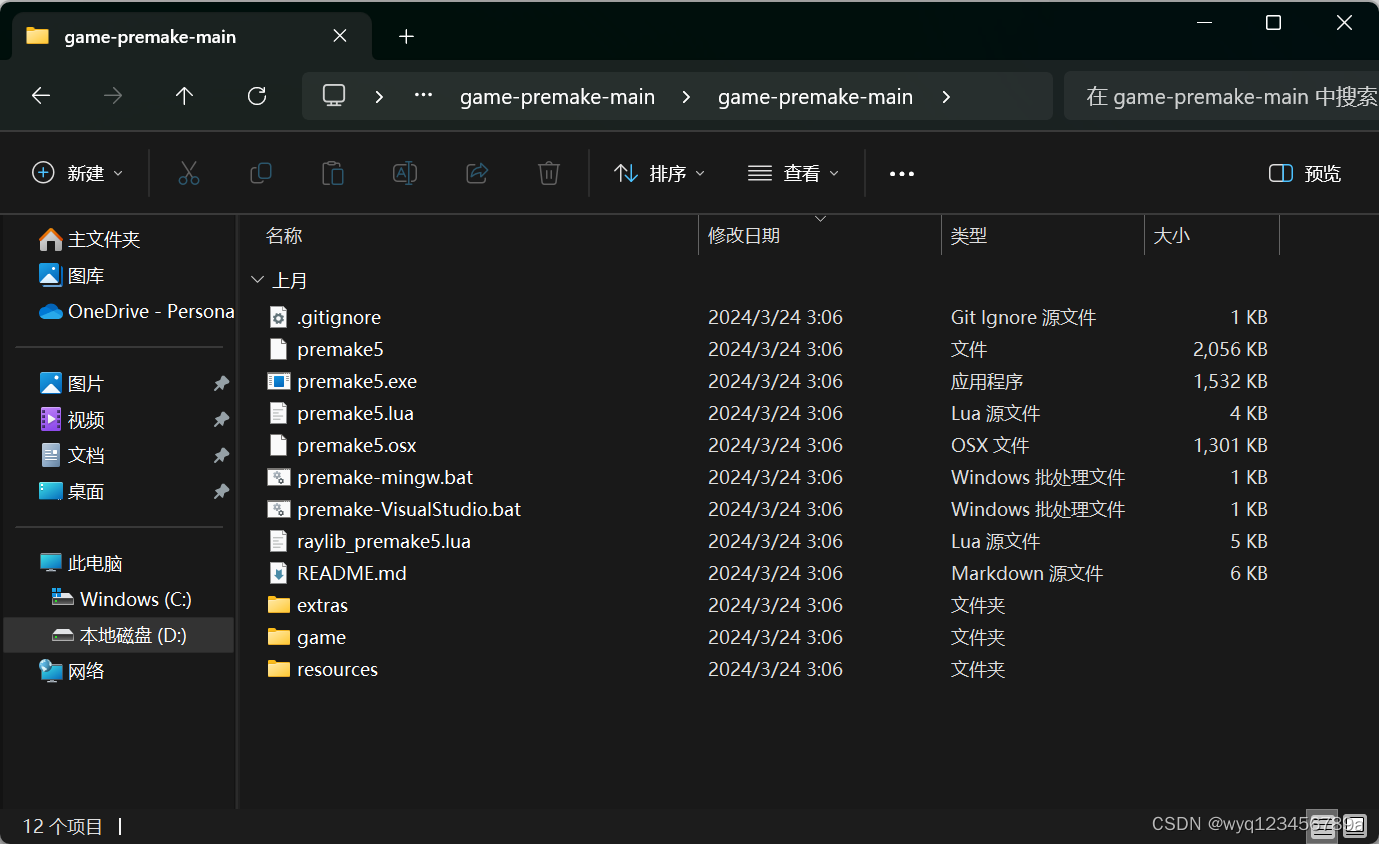Select premake-VisualStudio.bat file name

pos(409,509)
